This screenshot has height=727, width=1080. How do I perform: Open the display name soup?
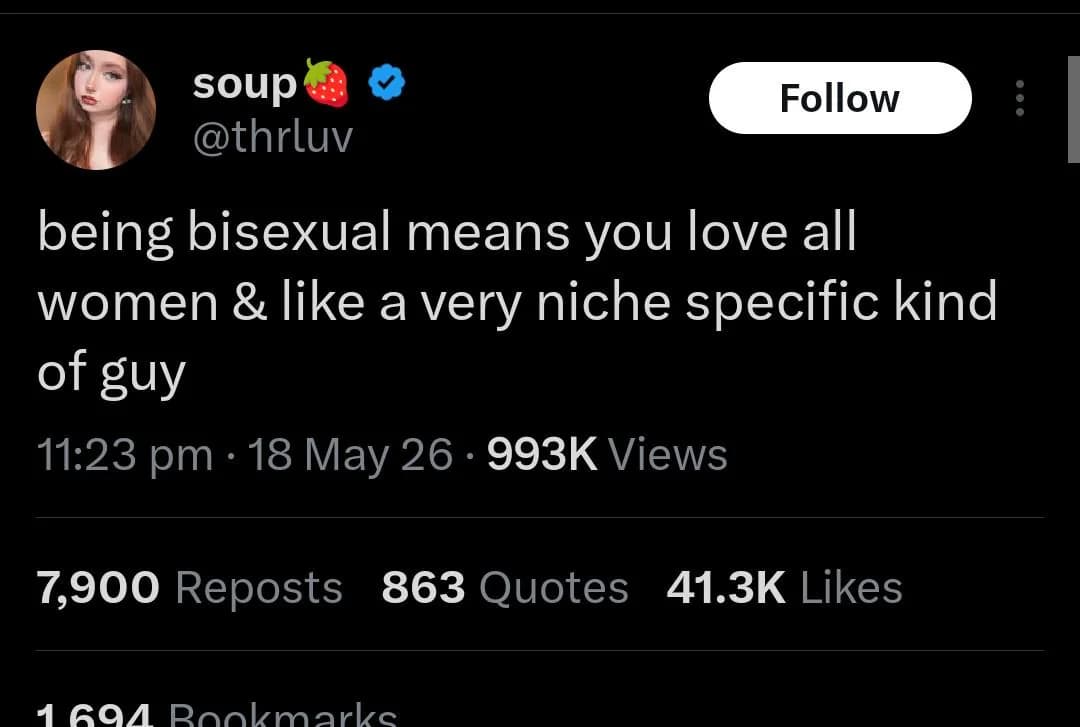click(x=245, y=85)
